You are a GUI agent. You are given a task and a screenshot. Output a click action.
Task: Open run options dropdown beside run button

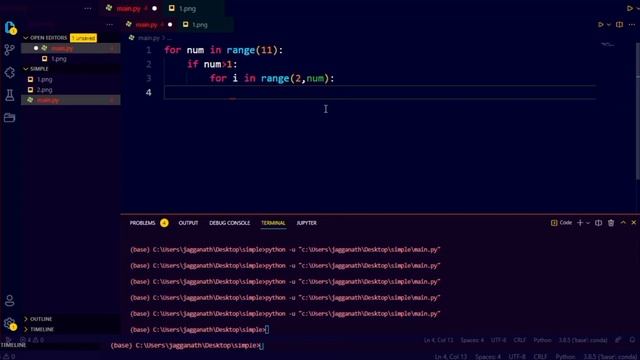(x=609, y=25)
